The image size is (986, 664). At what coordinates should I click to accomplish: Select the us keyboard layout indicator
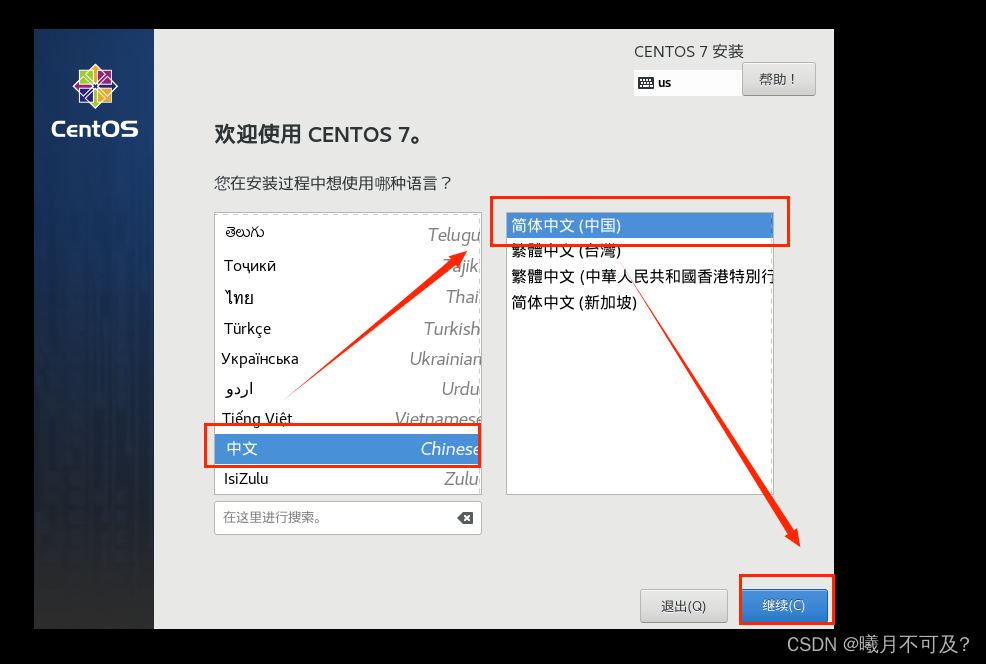(688, 83)
